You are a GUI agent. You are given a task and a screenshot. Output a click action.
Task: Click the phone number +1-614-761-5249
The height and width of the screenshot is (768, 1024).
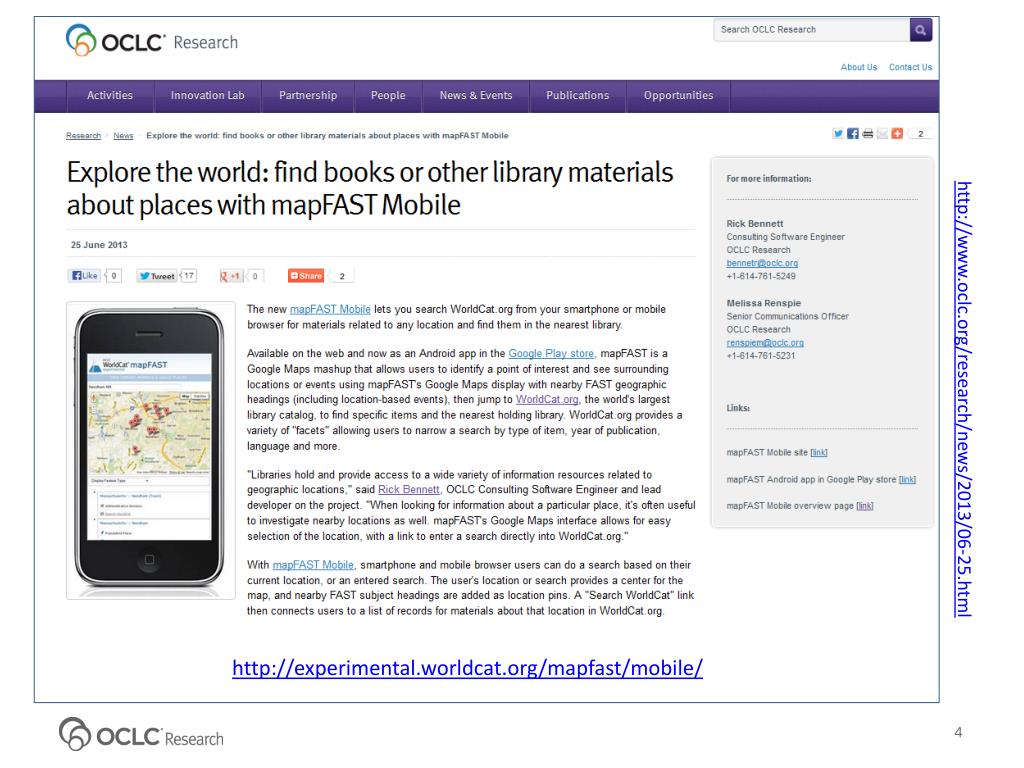point(761,276)
